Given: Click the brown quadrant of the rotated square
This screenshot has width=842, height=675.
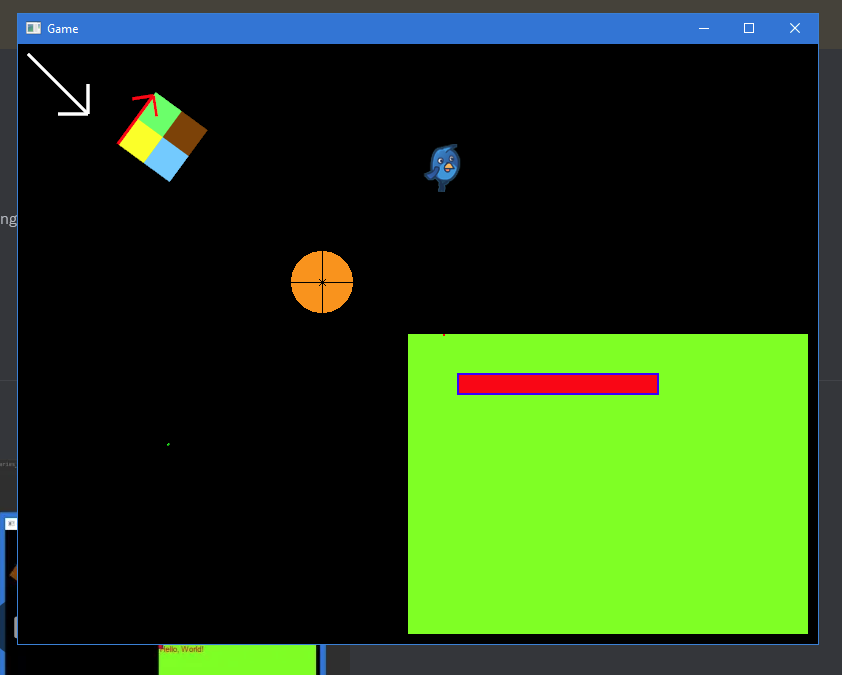Looking at the screenshot, I should tap(184, 131).
